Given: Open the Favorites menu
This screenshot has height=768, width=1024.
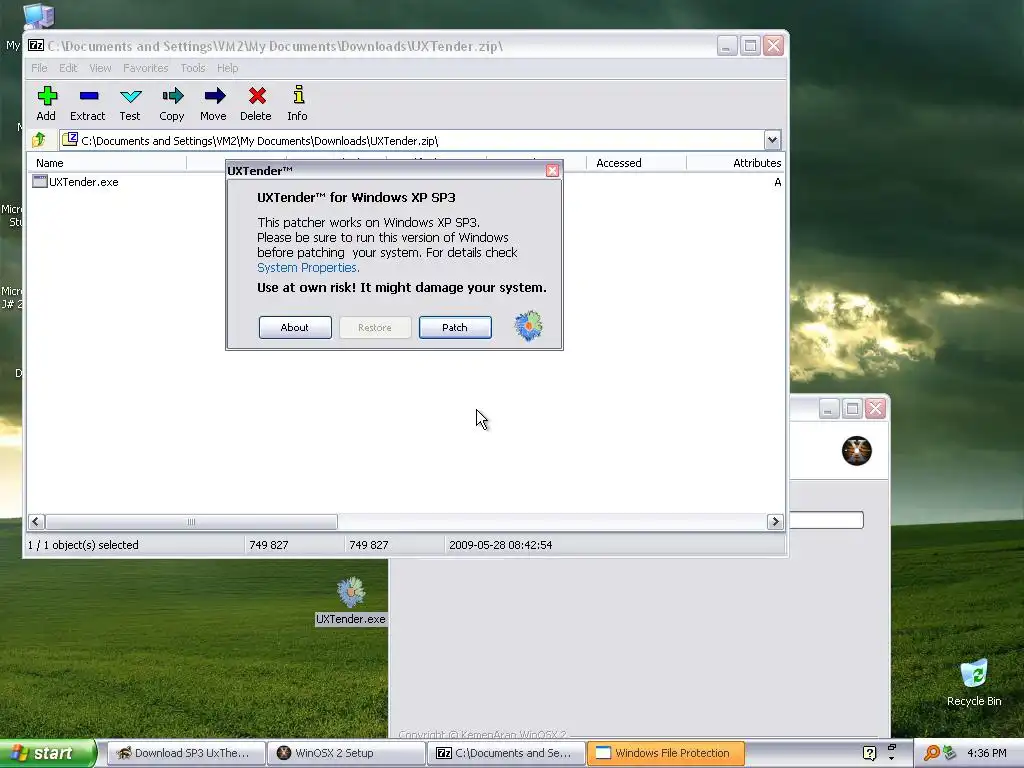Looking at the screenshot, I should 146,68.
